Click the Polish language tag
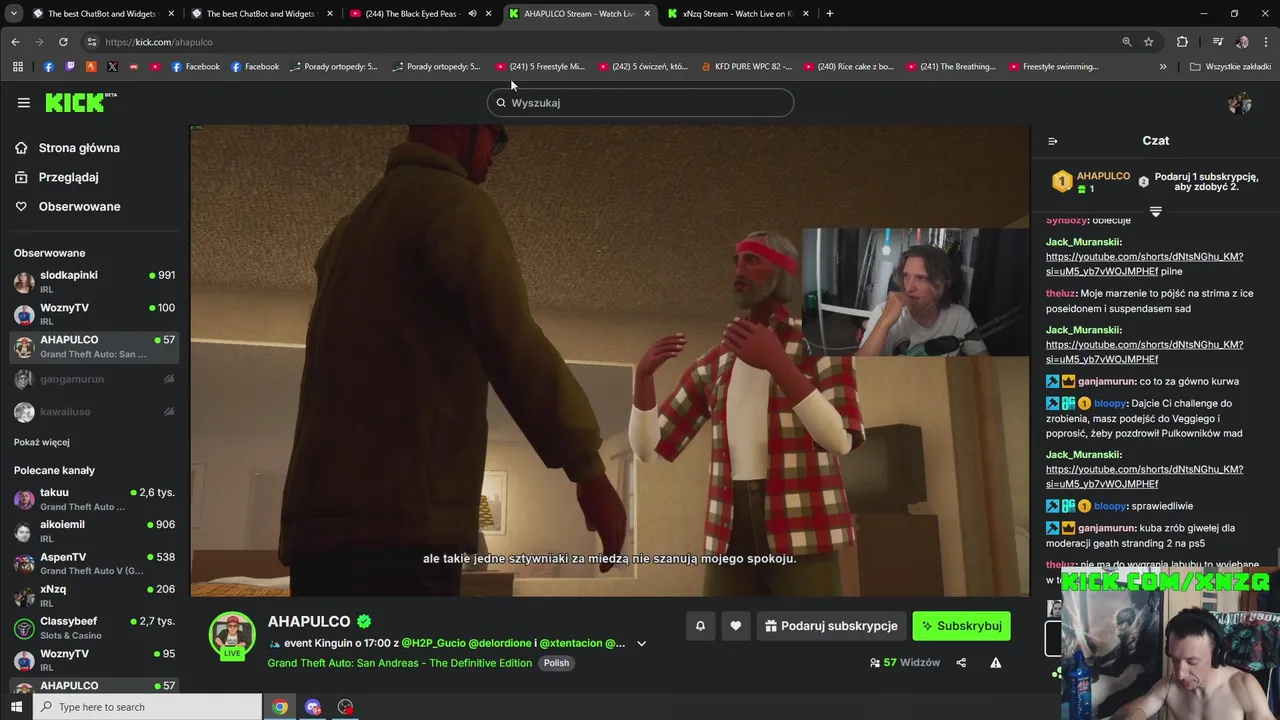Screen dimensions: 1280x720 pos(556,663)
